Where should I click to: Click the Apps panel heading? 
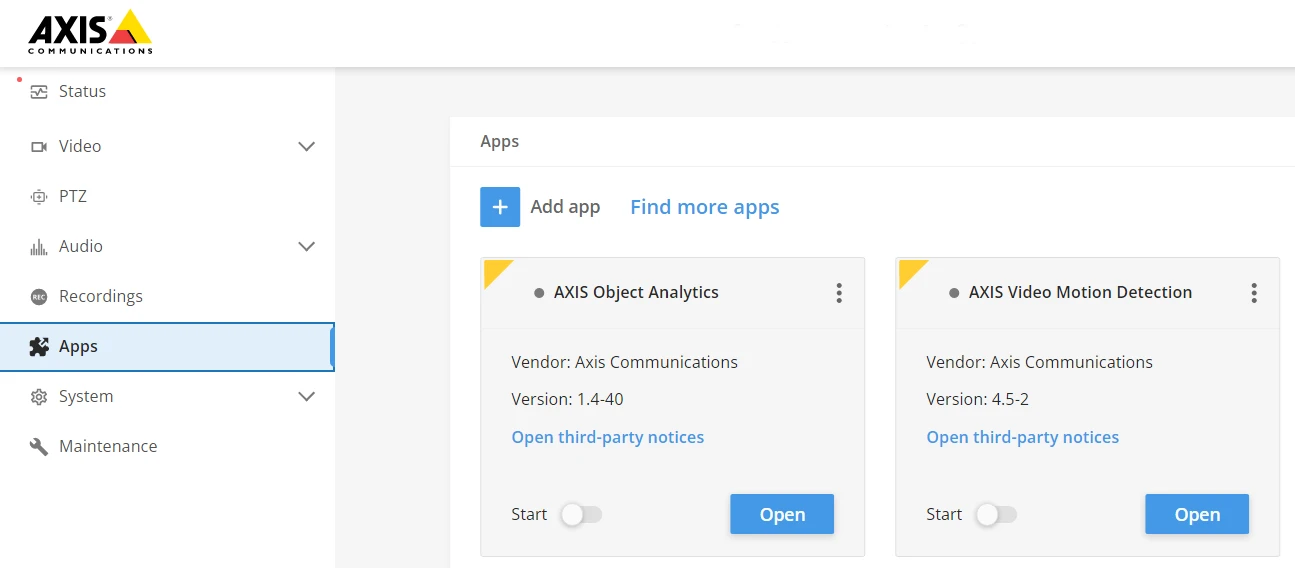pyautogui.click(x=500, y=141)
